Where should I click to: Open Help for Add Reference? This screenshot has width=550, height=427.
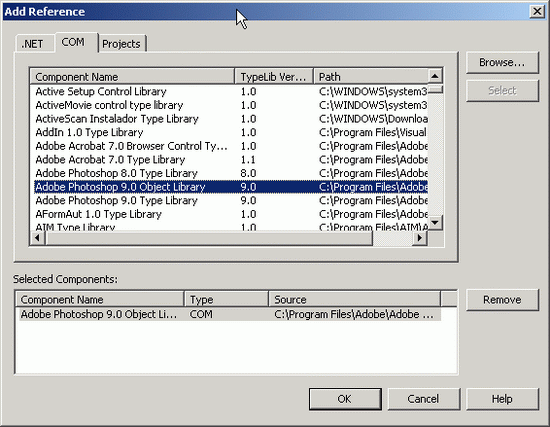click(x=502, y=399)
